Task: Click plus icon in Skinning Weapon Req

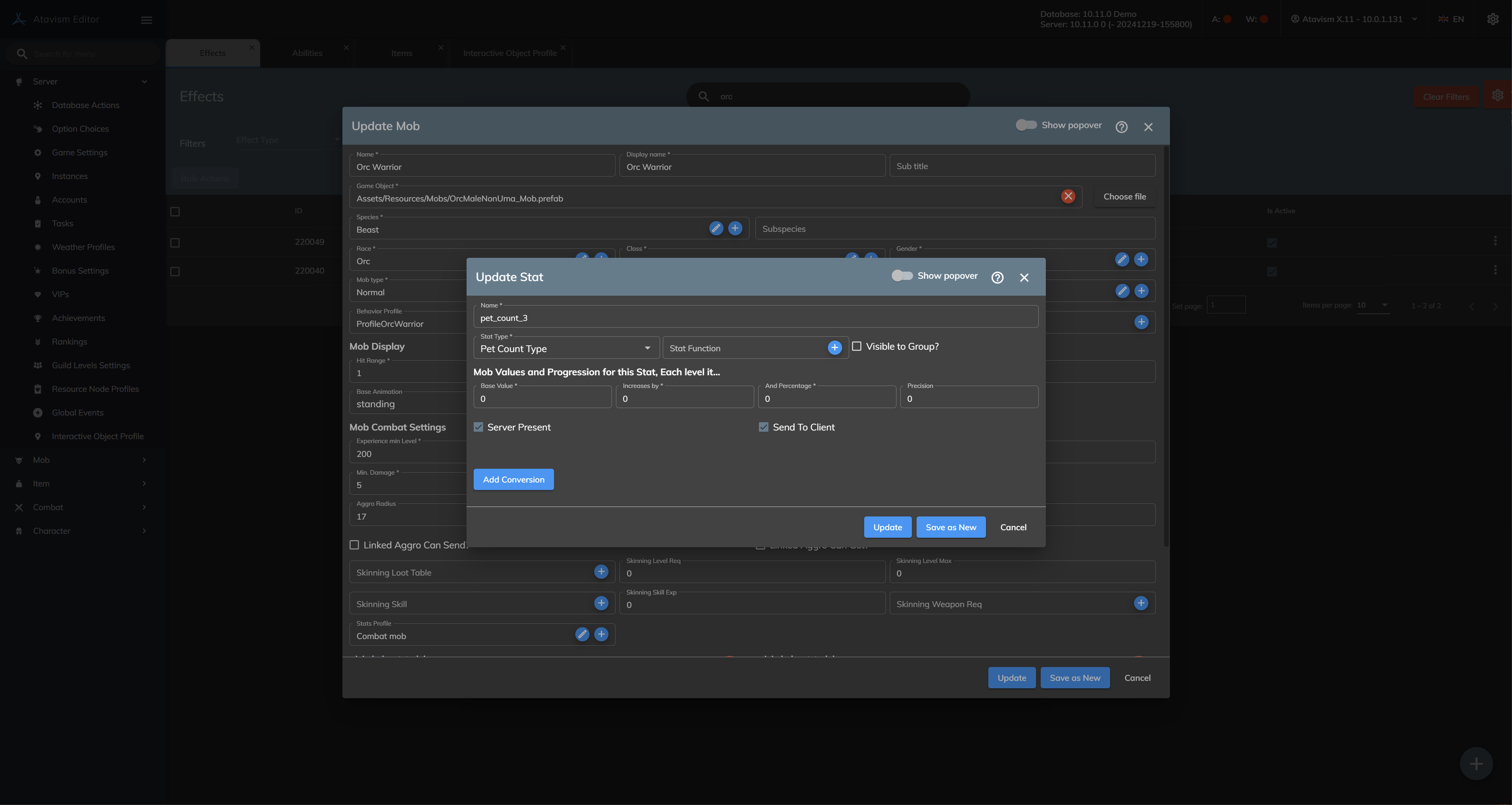Action: coord(1140,603)
